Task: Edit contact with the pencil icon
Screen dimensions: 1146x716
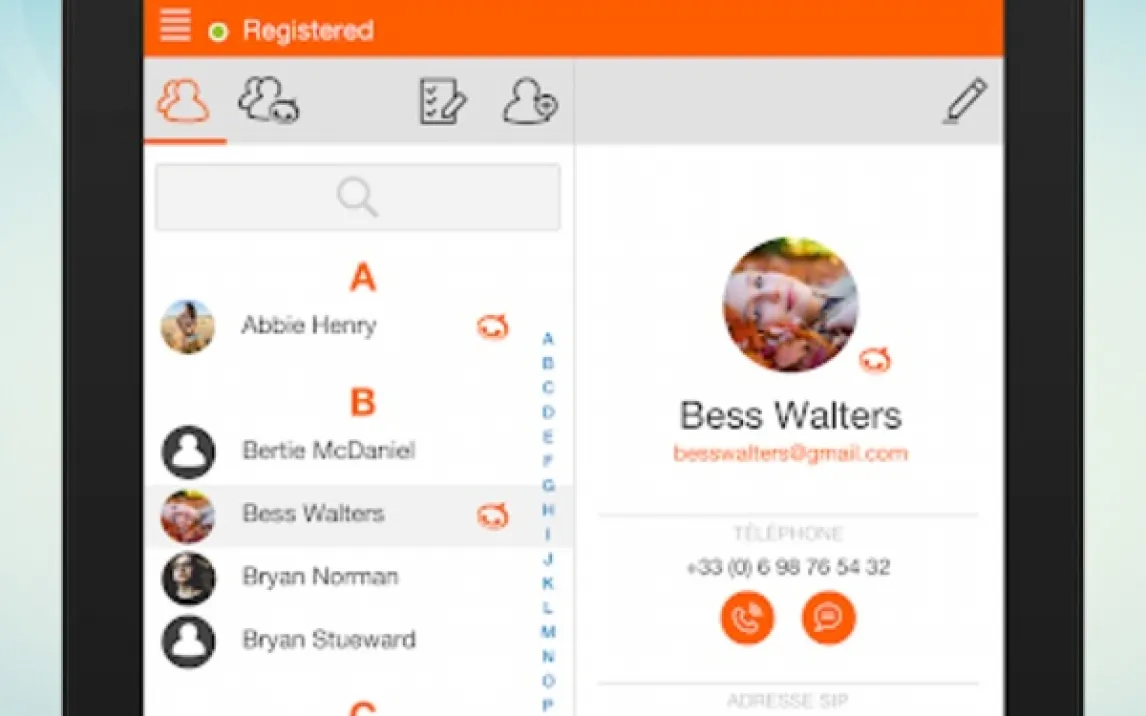Action: click(x=964, y=101)
